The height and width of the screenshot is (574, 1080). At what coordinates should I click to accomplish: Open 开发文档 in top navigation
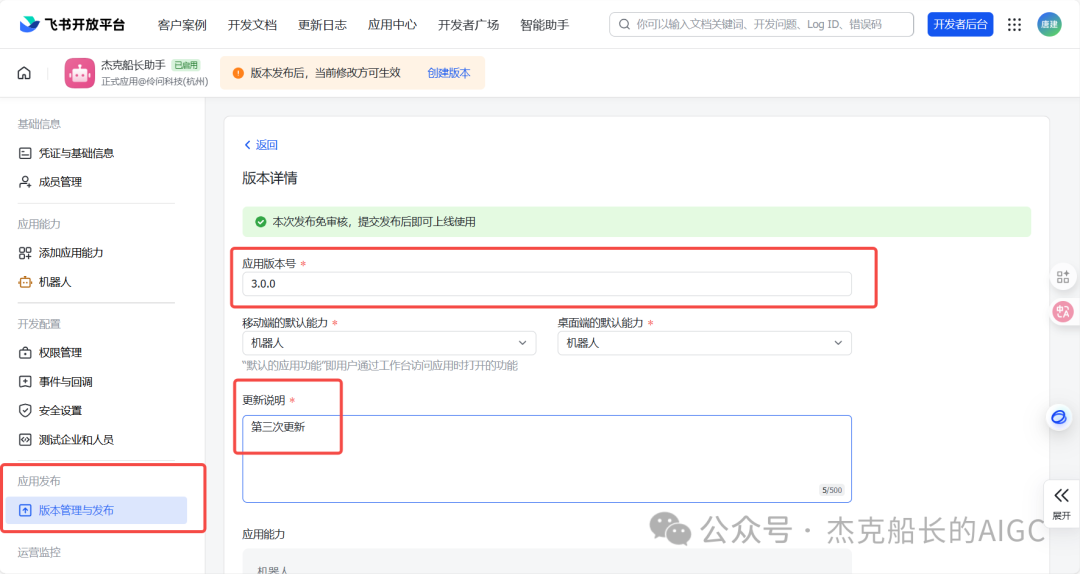point(252,25)
